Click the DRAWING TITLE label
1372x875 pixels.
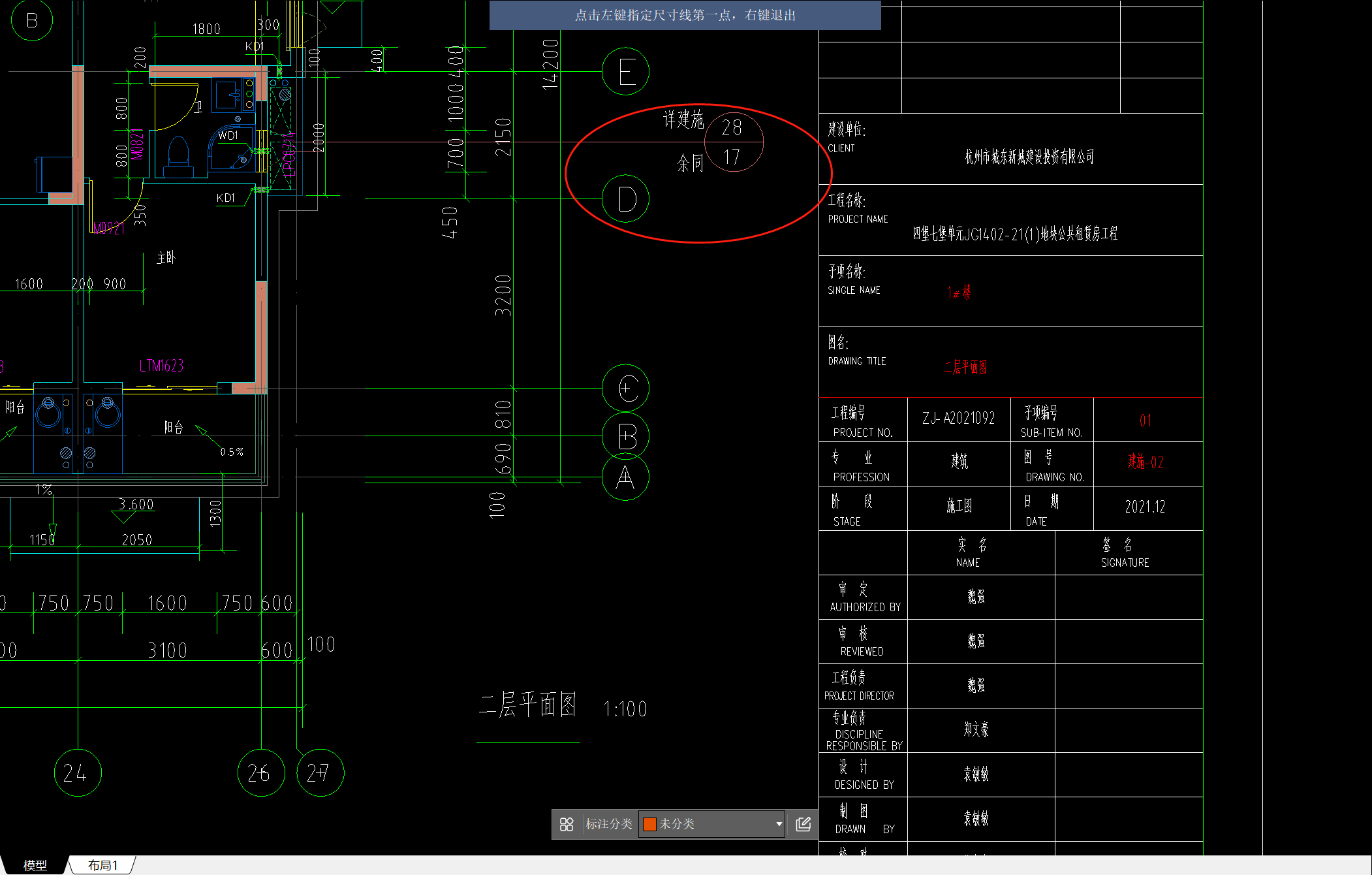[857, 361]
